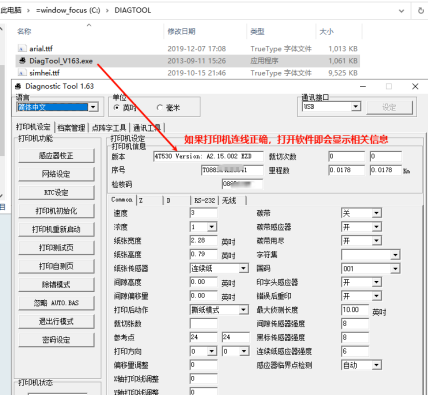Open the 语言 简体中文 language dropdown
Screen dimensions: 428x395
coord(94,107)
